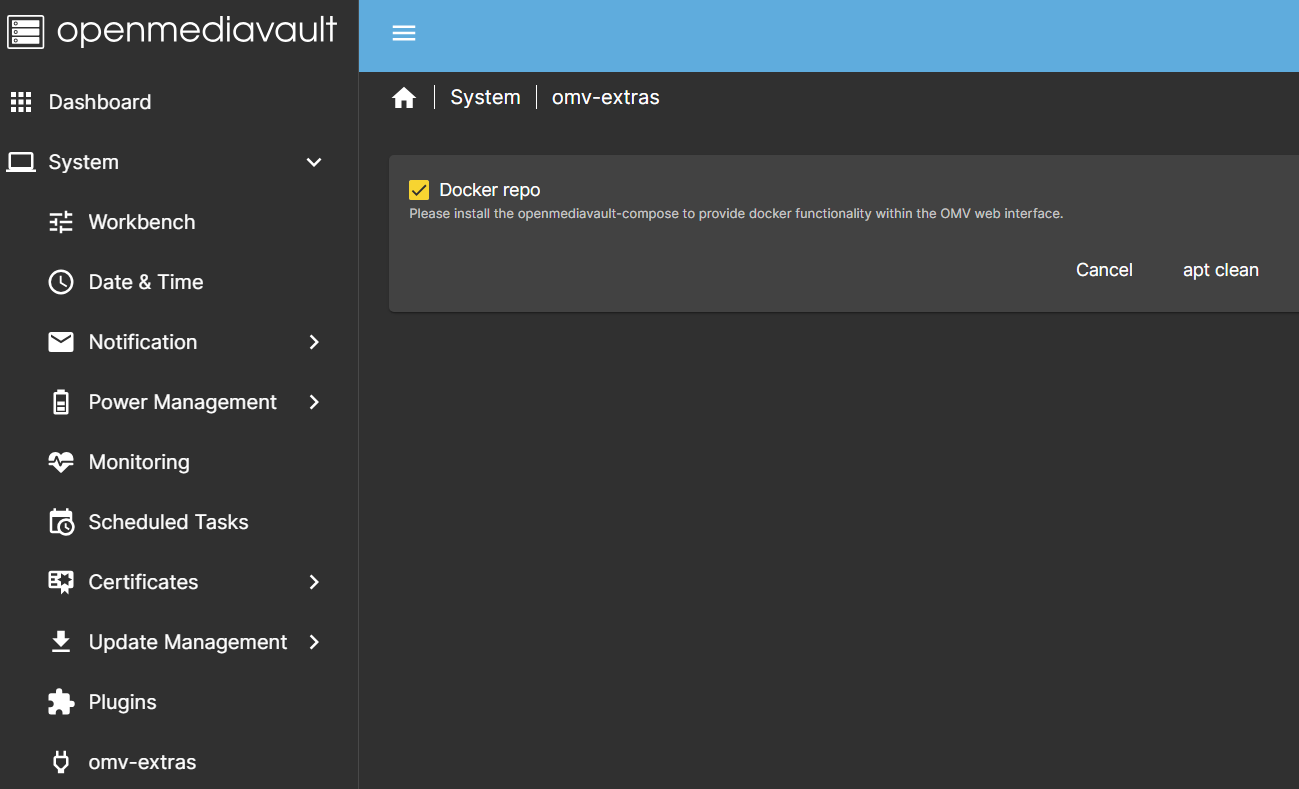Click the openmediavault title text
This screenshot has width=1299, height=789.
197,31
